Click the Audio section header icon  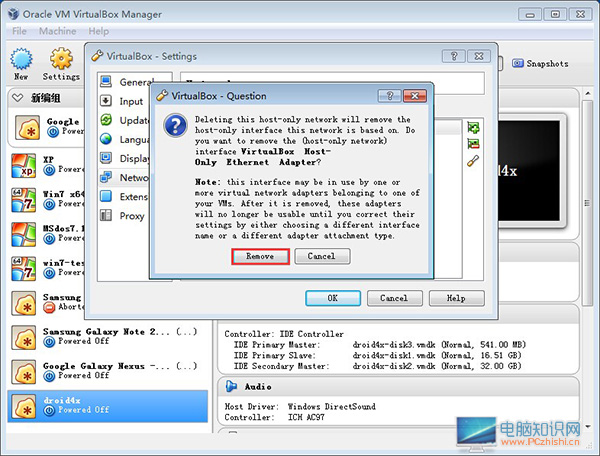[x=231, y=386]
